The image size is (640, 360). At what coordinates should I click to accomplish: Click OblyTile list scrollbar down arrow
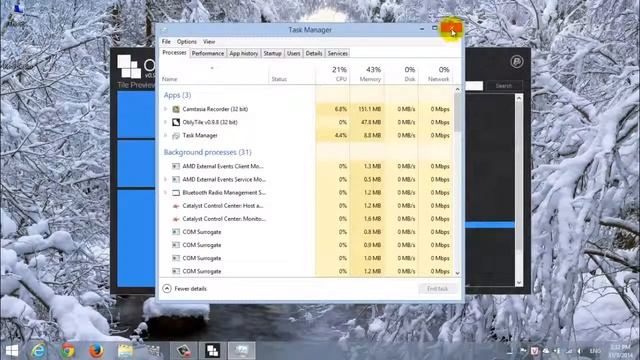pos(519,282)
